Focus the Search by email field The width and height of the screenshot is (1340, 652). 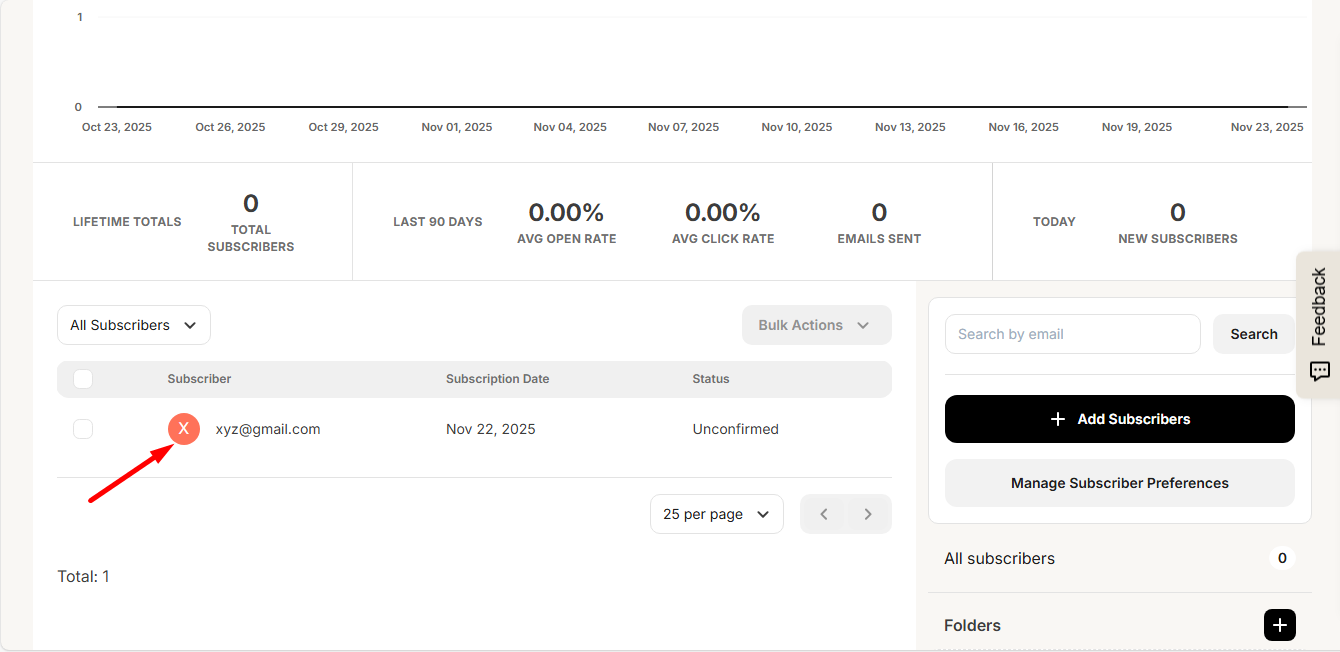(x=1072, y=334)
